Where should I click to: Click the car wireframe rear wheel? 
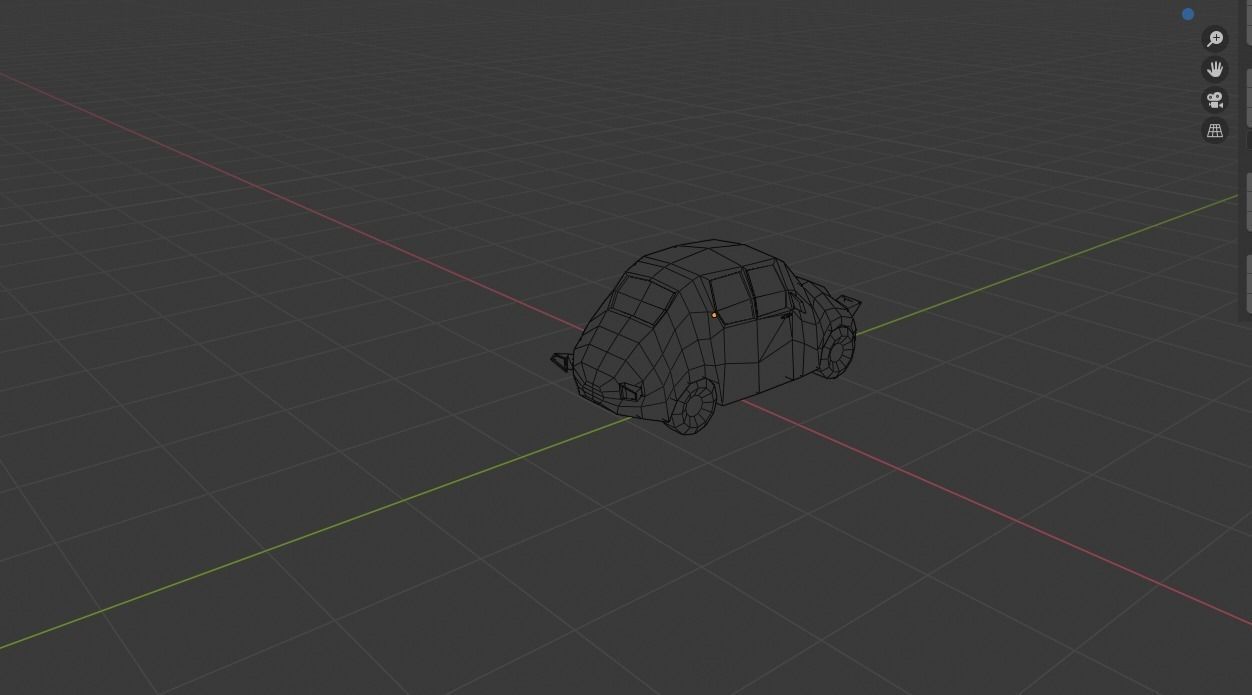[692, 405]
